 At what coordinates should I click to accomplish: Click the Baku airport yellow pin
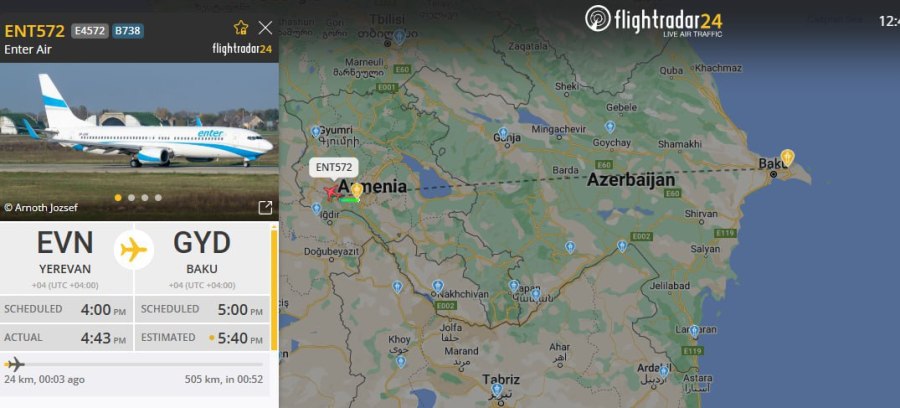click(788, 157)
